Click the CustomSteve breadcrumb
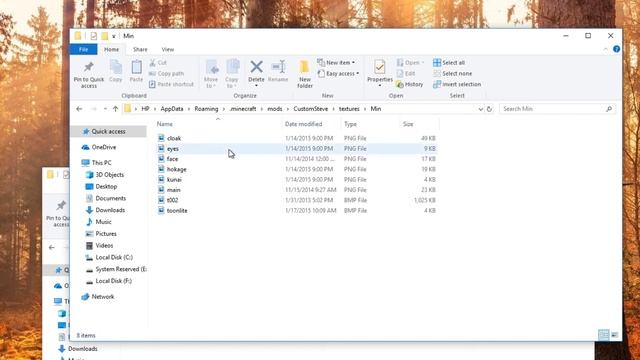This screenshot has height=360, width=640. (x=311, y=109)
